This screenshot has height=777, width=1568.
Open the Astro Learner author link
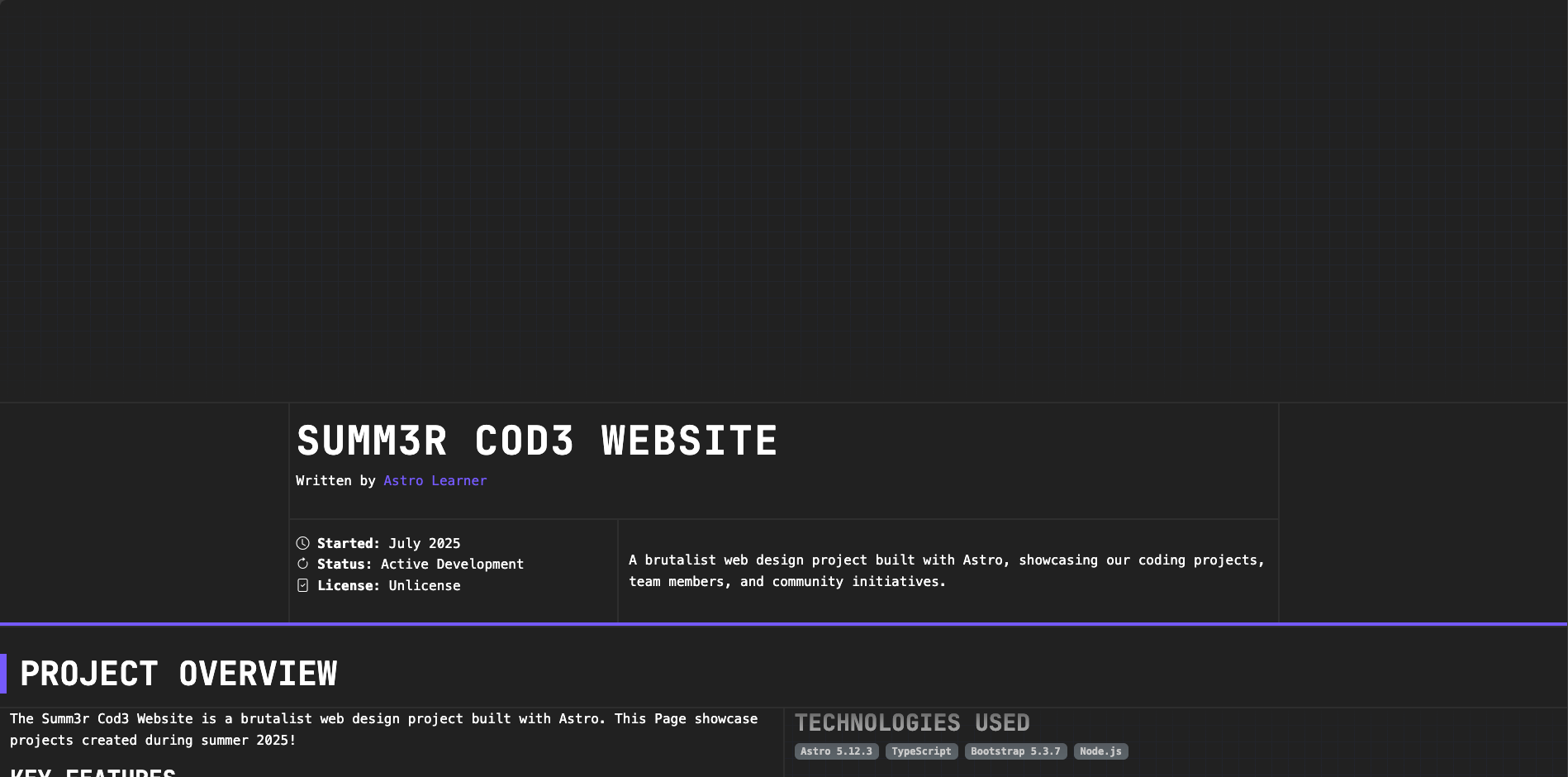click(x=435, y=480)
